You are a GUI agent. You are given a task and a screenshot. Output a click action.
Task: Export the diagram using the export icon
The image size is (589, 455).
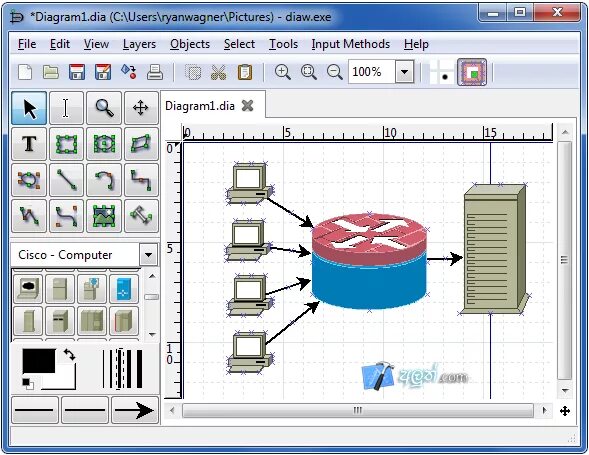[128, 72]
